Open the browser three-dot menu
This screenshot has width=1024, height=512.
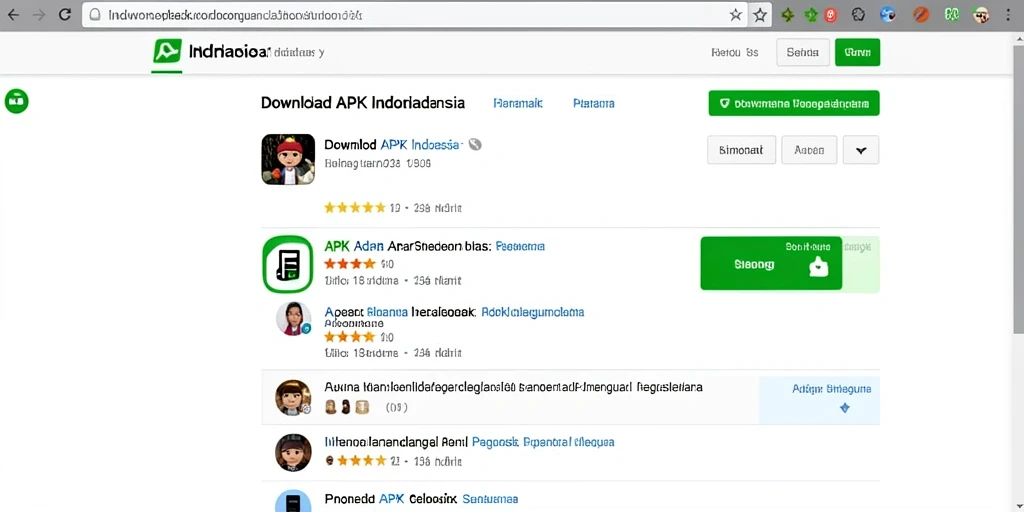point(1008,15)
